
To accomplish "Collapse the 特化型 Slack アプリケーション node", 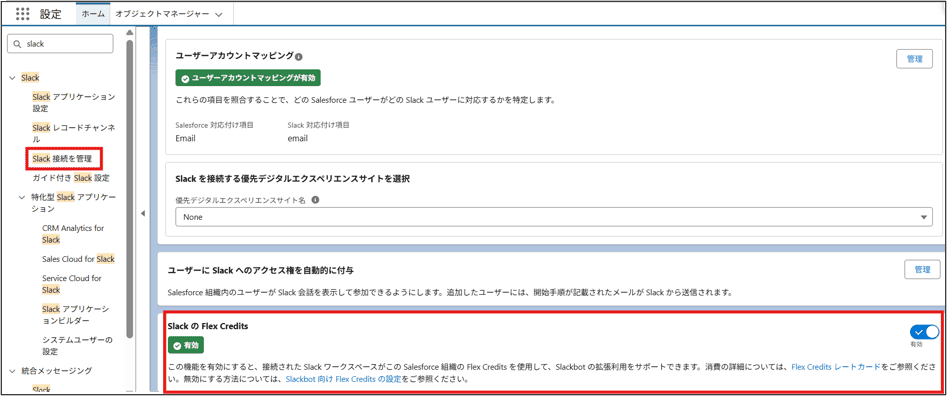I will (x=22, y=197).
